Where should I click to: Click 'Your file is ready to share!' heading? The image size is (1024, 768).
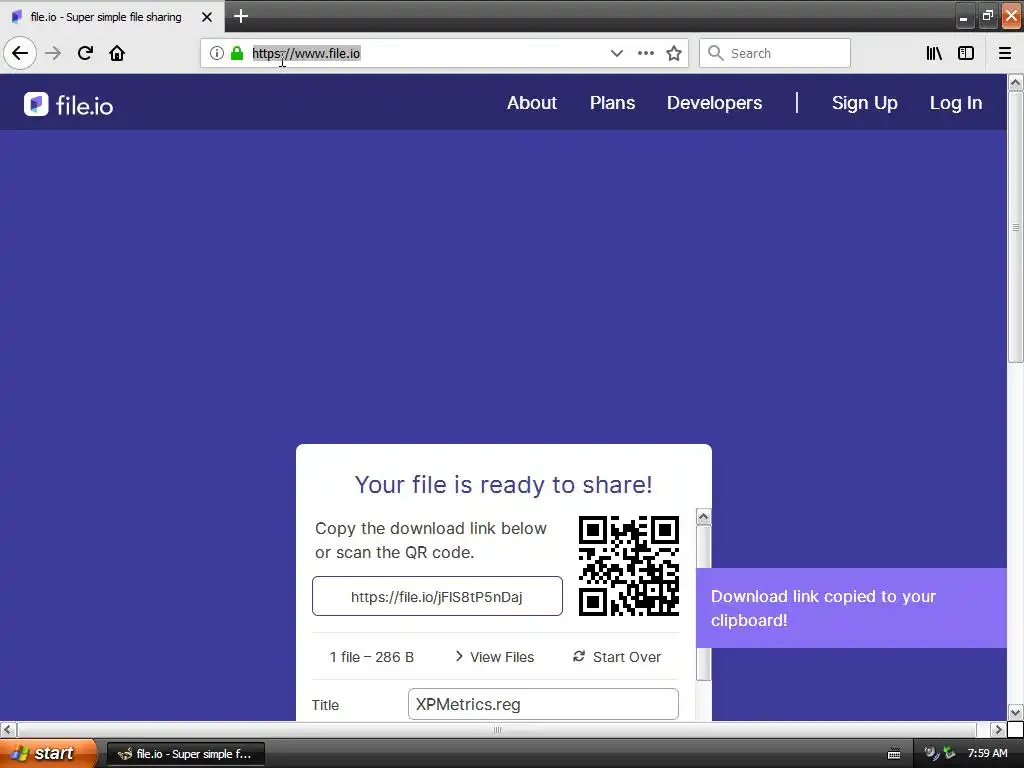(x=504, y=485)
